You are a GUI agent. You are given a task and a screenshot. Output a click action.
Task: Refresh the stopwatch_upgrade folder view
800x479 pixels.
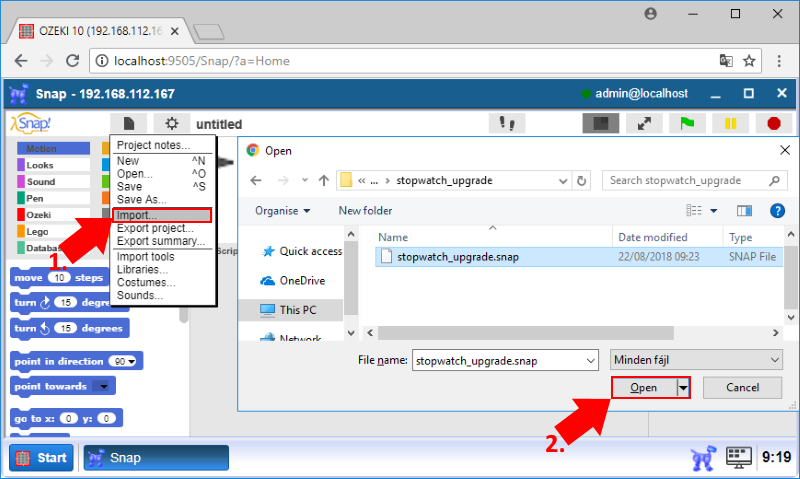pos(581,181)
